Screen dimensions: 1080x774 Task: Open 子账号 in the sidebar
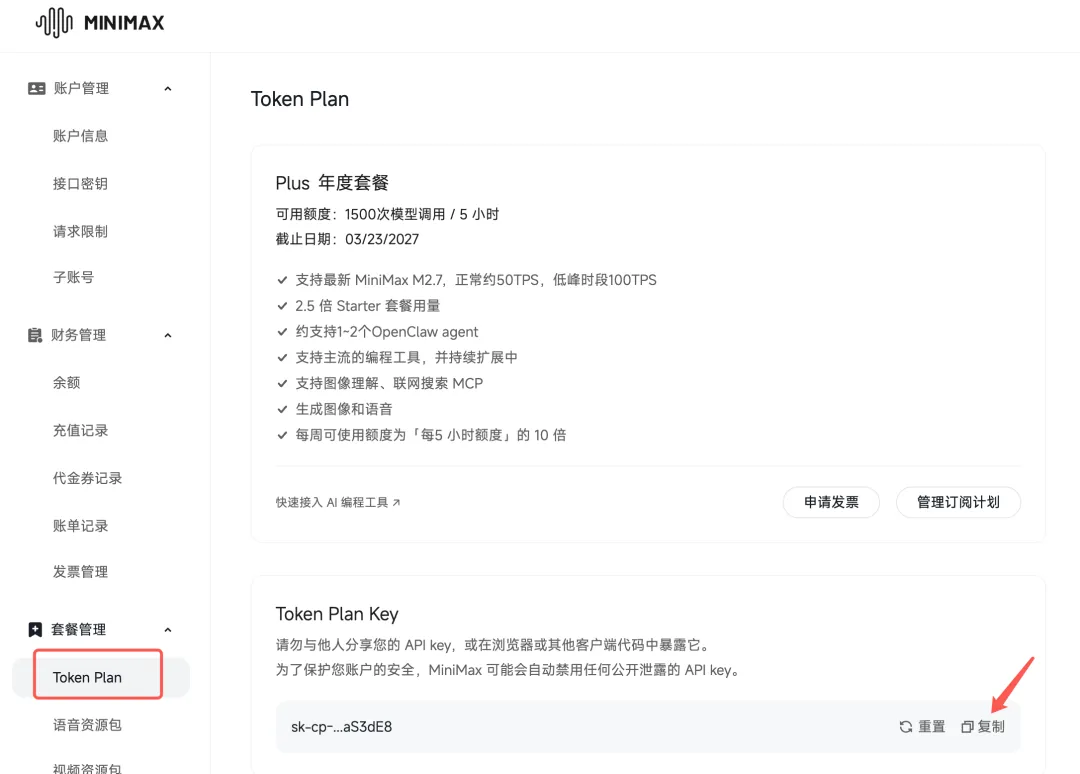(74, 278)
